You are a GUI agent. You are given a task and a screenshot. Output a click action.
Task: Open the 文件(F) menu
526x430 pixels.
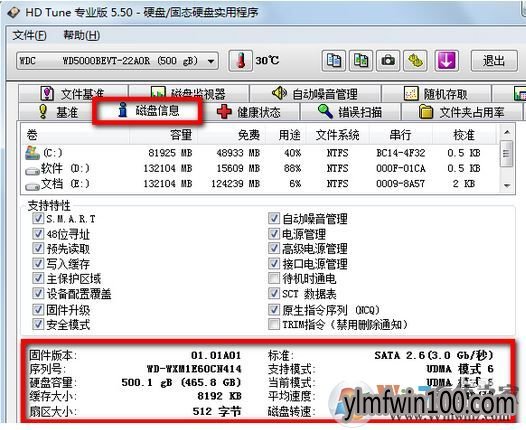pos(30,35)
